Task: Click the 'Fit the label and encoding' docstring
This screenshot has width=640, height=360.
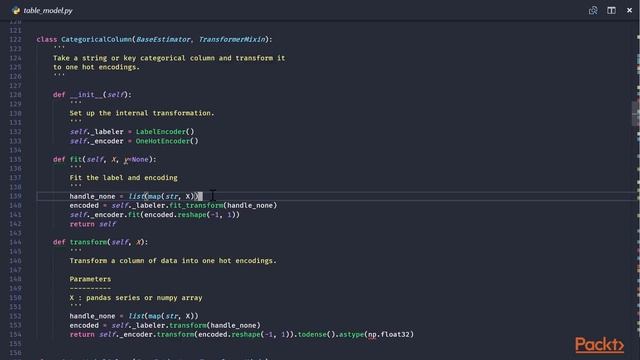Action: 123,178
